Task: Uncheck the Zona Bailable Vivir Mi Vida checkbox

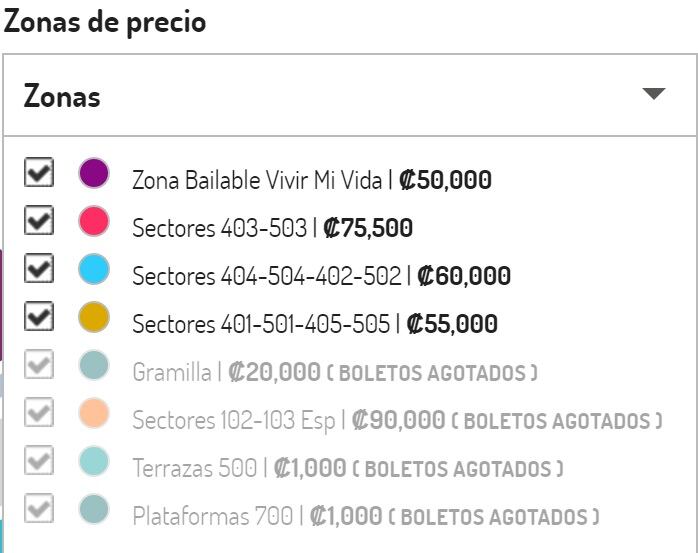Action: click(x=39, y=174)
